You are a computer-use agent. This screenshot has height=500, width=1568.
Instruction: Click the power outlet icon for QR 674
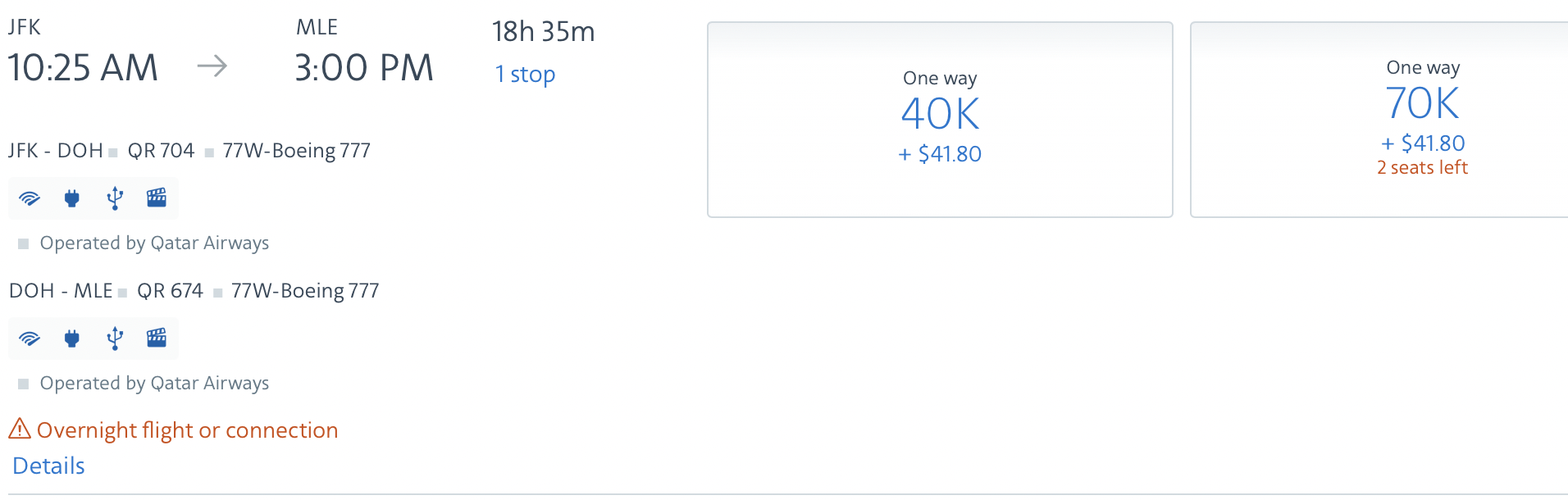[x=72, y=339]
